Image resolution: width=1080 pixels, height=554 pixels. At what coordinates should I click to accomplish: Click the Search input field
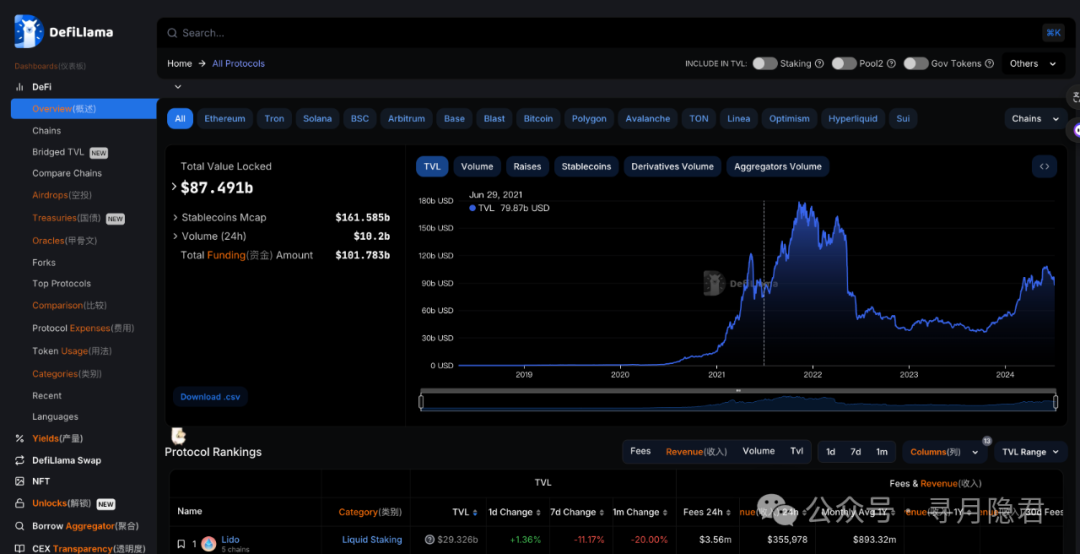pyautogui.click(x=600, y=33)
